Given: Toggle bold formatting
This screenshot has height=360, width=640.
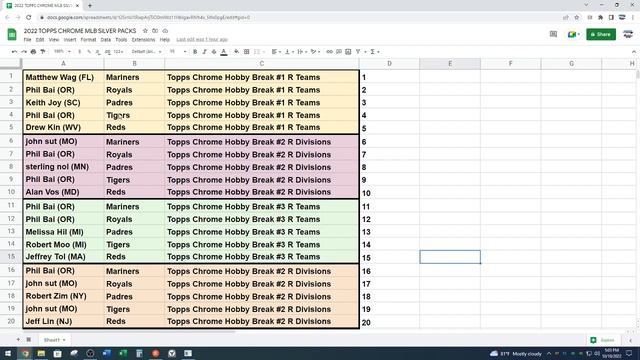Looking at the screenshot, I should (x=195, y=52).
